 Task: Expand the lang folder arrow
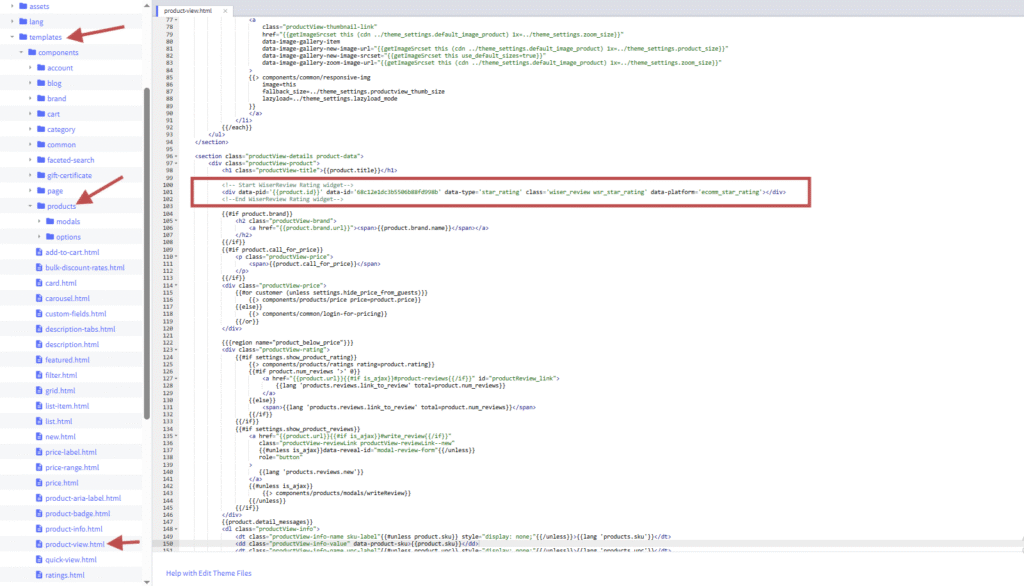[x=12, y=21]
